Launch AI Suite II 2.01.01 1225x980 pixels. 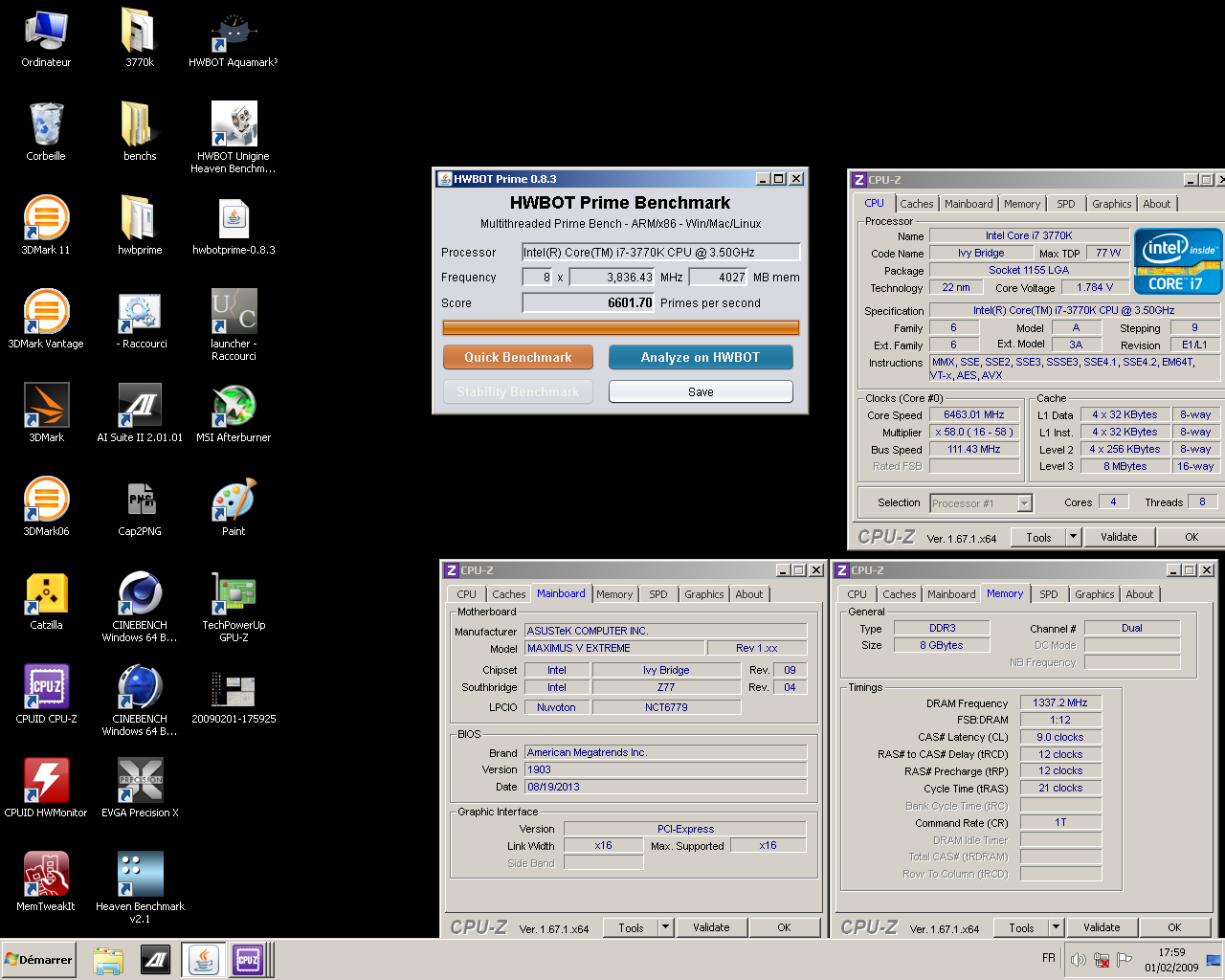tap(140, 413)
